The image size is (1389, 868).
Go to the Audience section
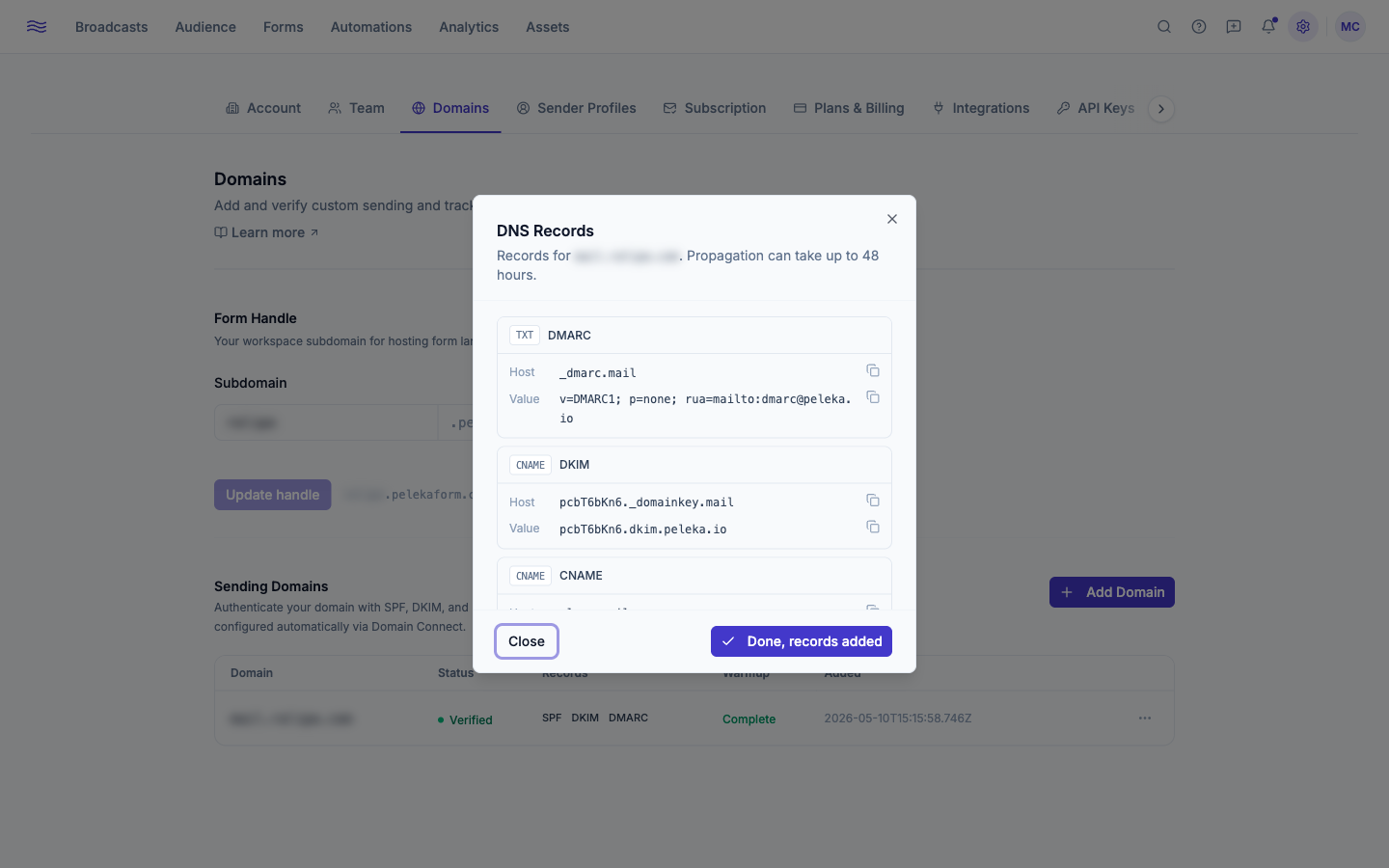[205, 27]
